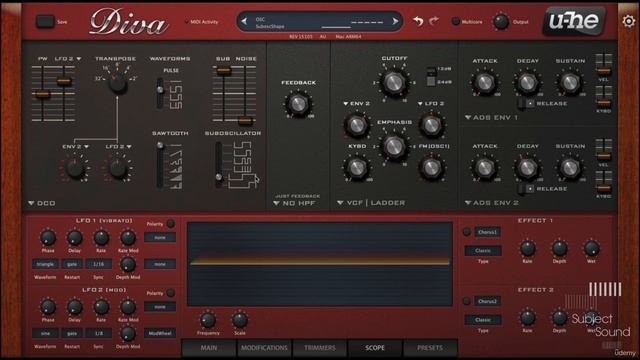Click the Suboscillator waveform slider
Image resolution: width=640 pixels, height=360 pixels.
pos(219,165)
